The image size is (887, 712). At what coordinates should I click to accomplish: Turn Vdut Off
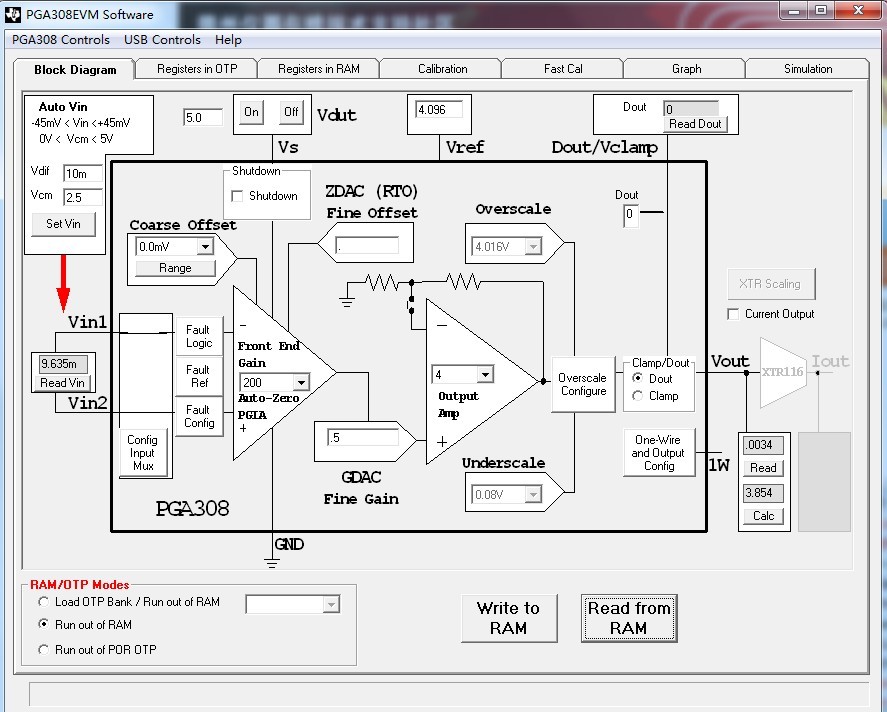click(291, 112)
